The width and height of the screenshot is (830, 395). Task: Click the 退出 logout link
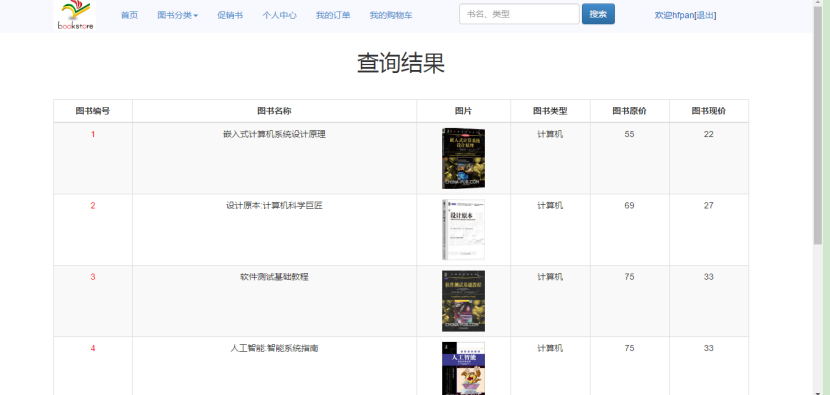click(x=705, y=15)
